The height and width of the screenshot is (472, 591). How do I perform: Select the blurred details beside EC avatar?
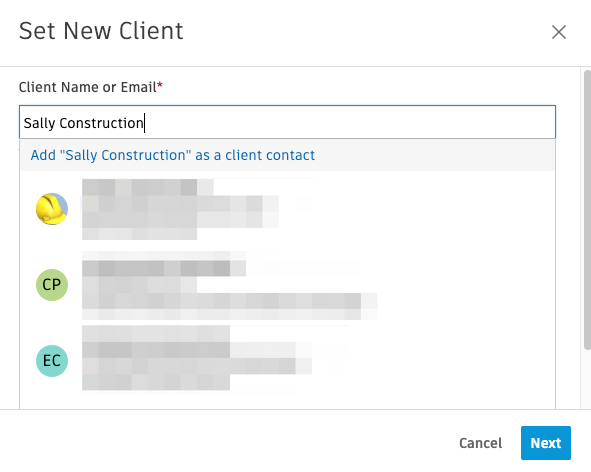197,357
